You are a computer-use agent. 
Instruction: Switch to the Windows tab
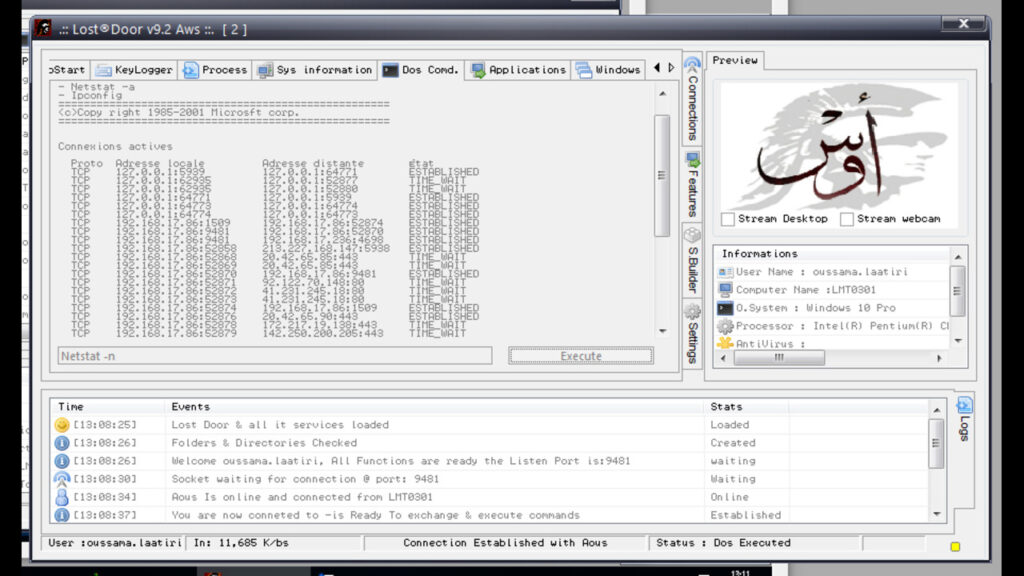608,70
